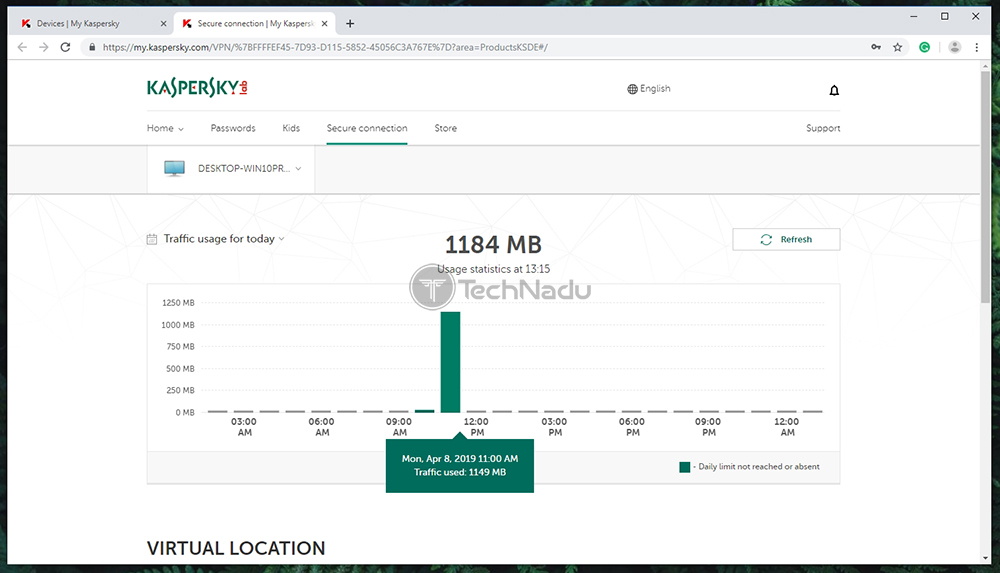Click the scrollbar up arrow
The width and height of the screenshot is (1000, 573).
click(x=986, y=66)
